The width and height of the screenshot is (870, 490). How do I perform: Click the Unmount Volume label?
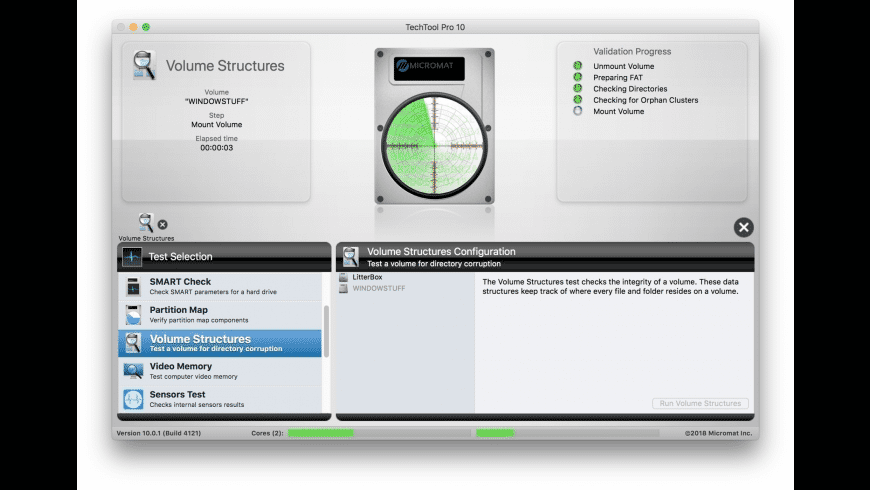pyautogui.click(x=623, y=66)
